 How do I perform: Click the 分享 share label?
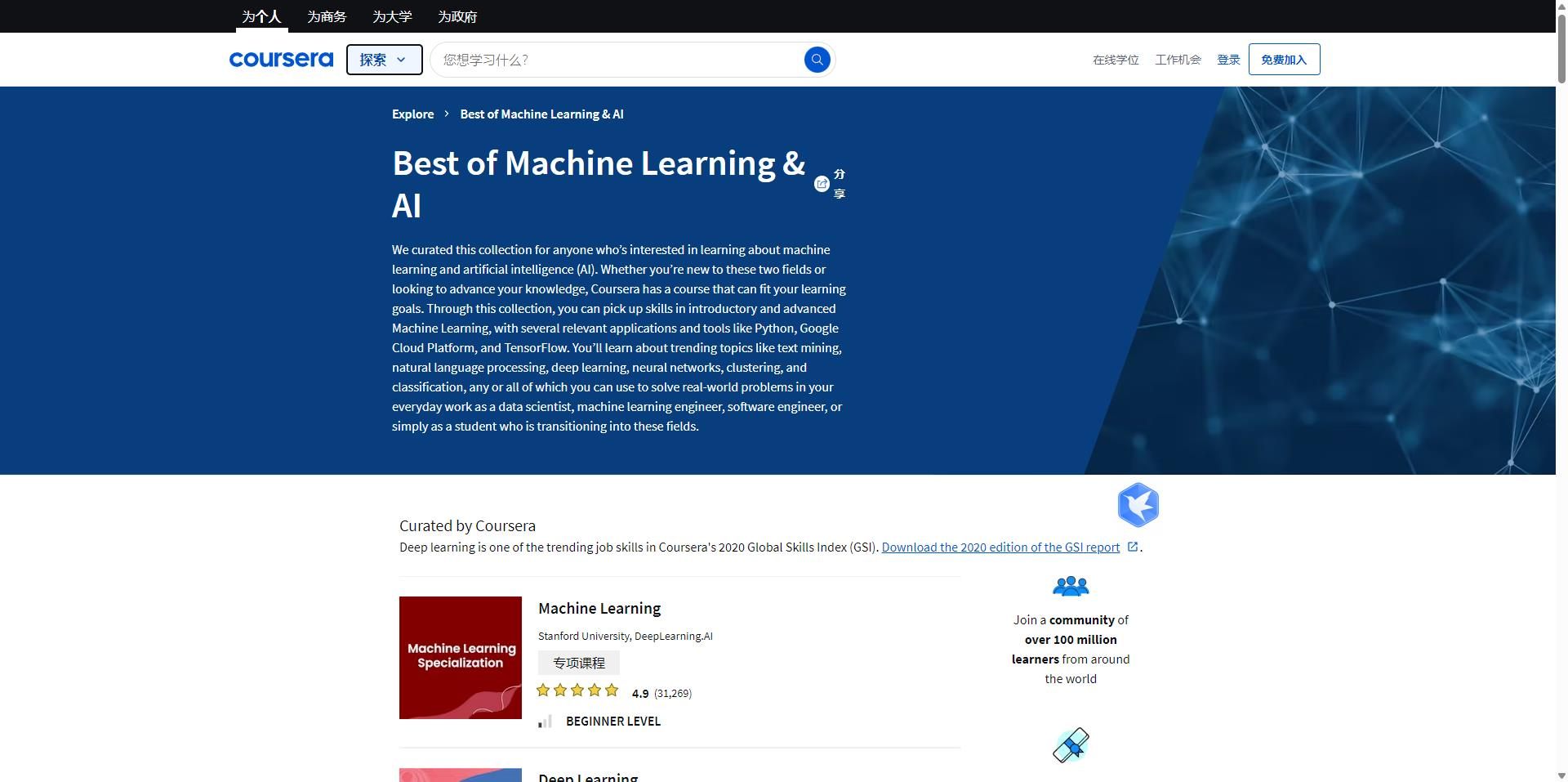click(839, 184)
